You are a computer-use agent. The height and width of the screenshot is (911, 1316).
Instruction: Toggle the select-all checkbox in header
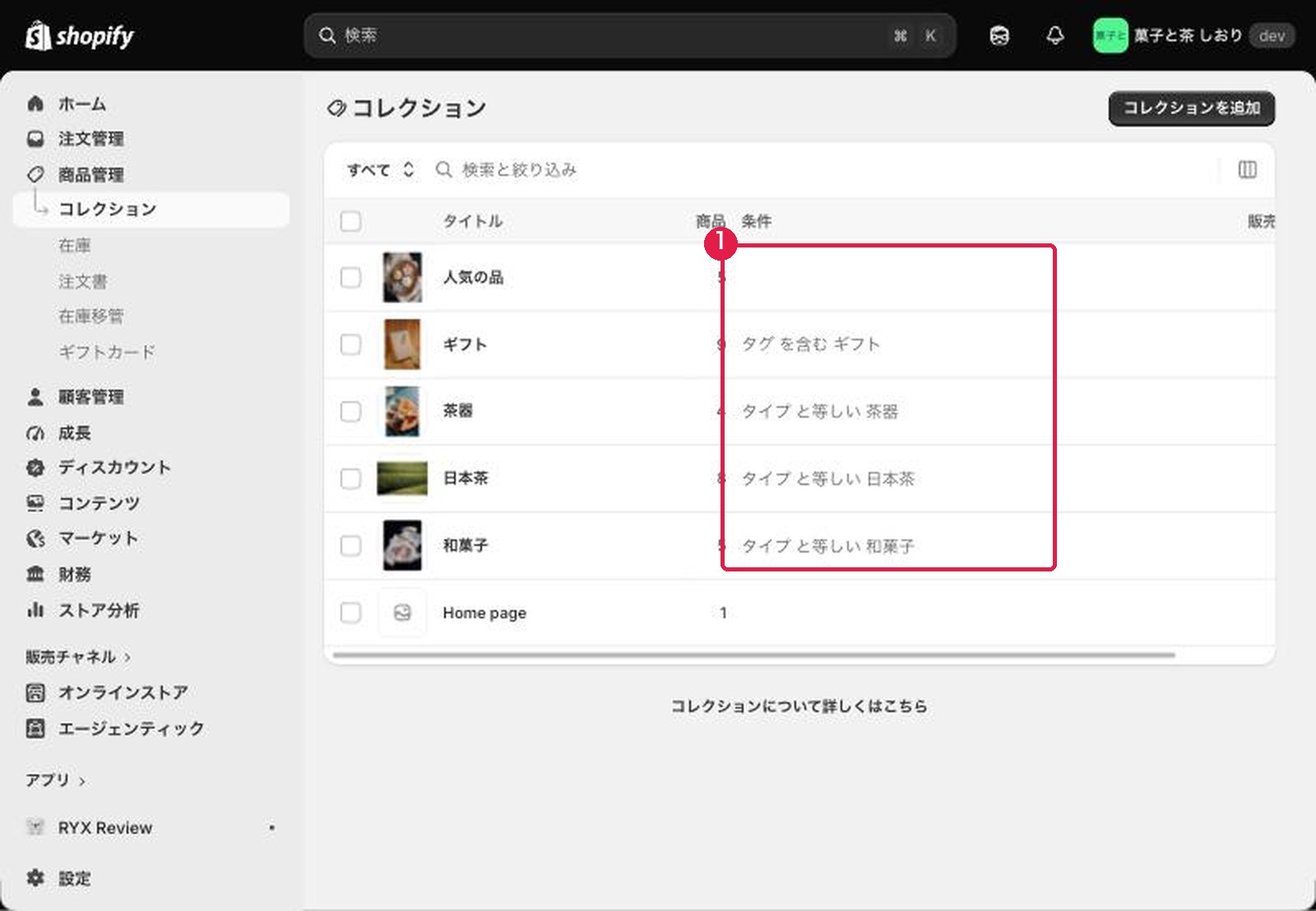pos(350,221)
